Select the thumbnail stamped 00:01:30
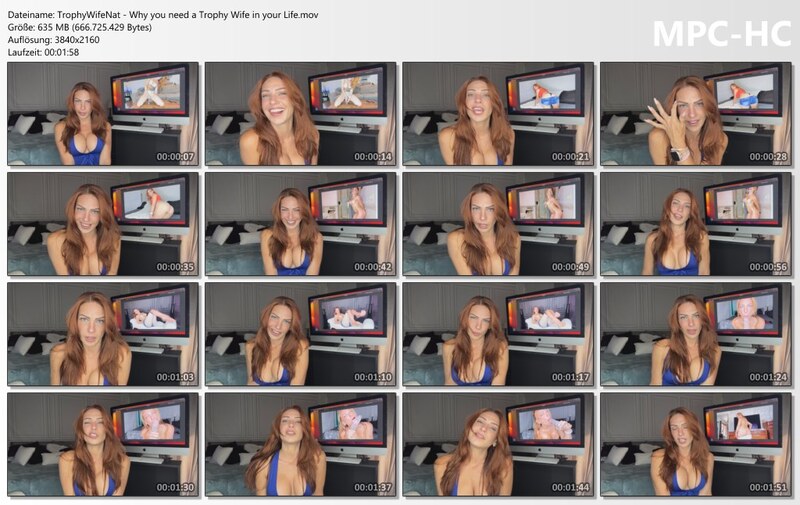The height and width of the screenshot is (505, 800). tap(103, 445)
